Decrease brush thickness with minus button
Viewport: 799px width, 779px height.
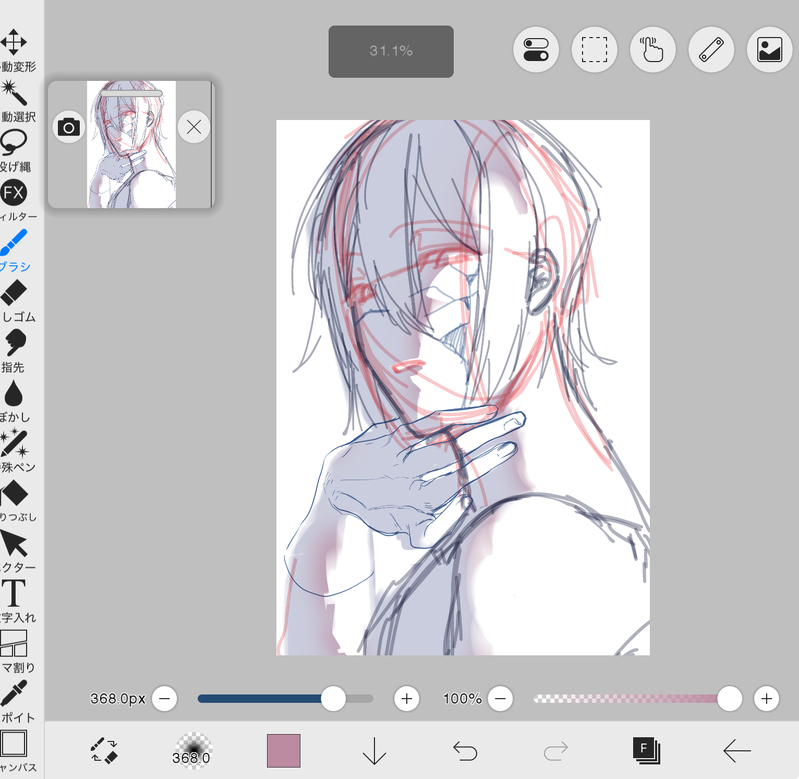click(165, 698)
